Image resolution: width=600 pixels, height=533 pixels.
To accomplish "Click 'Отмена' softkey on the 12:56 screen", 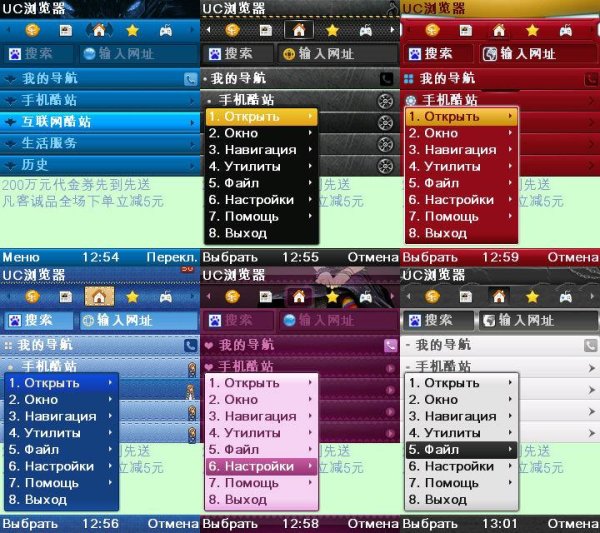I will point(173,524).
